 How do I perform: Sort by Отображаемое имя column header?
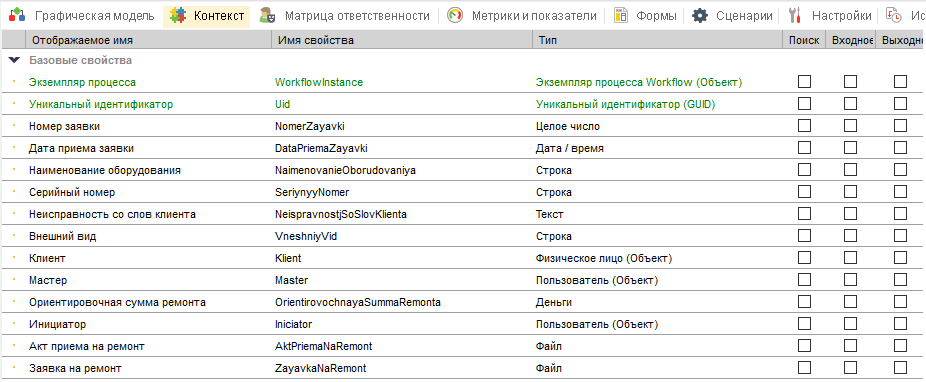[x=148, y=40]
